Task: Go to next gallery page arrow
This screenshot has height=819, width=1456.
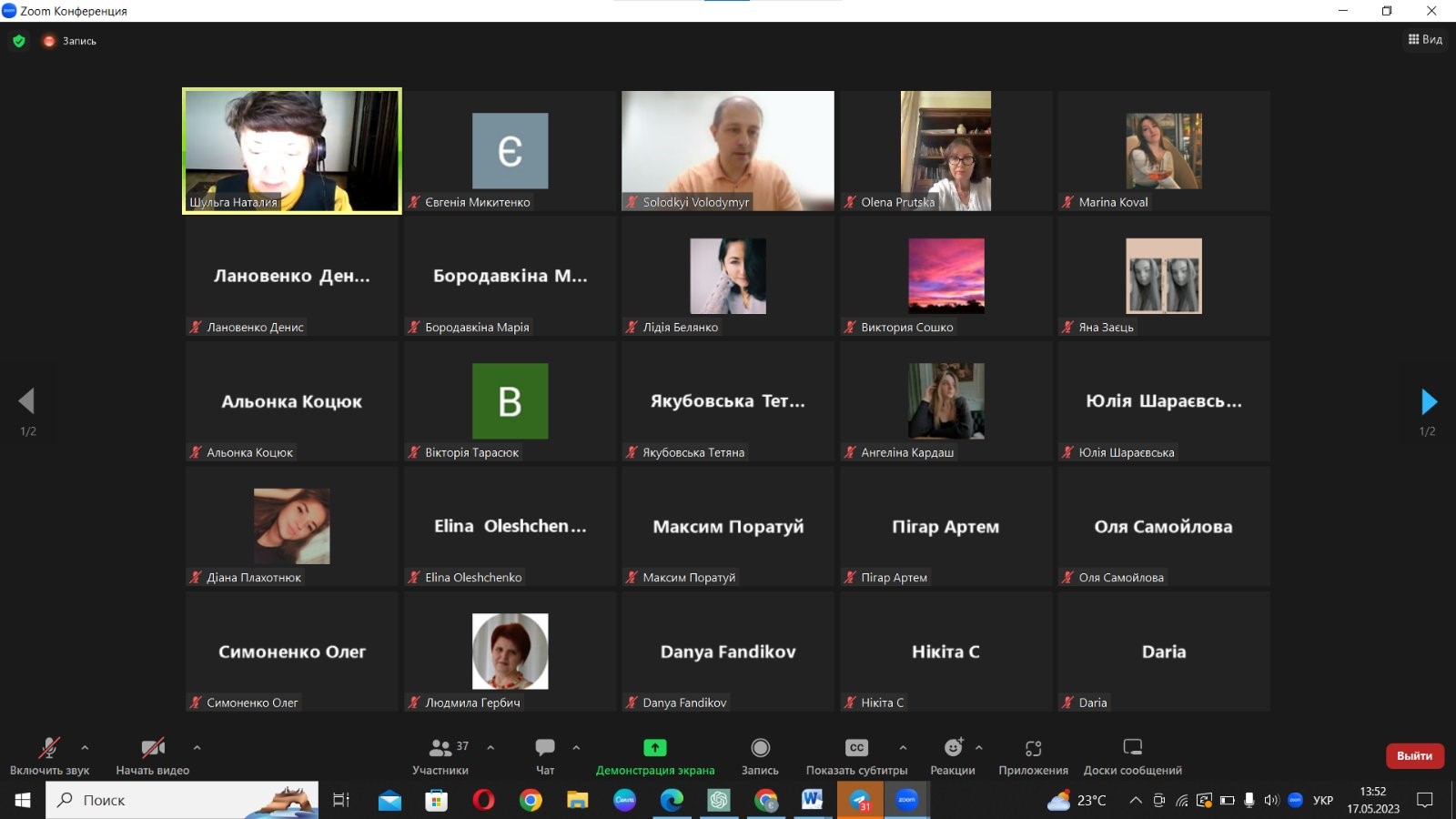Action: 1429,401
